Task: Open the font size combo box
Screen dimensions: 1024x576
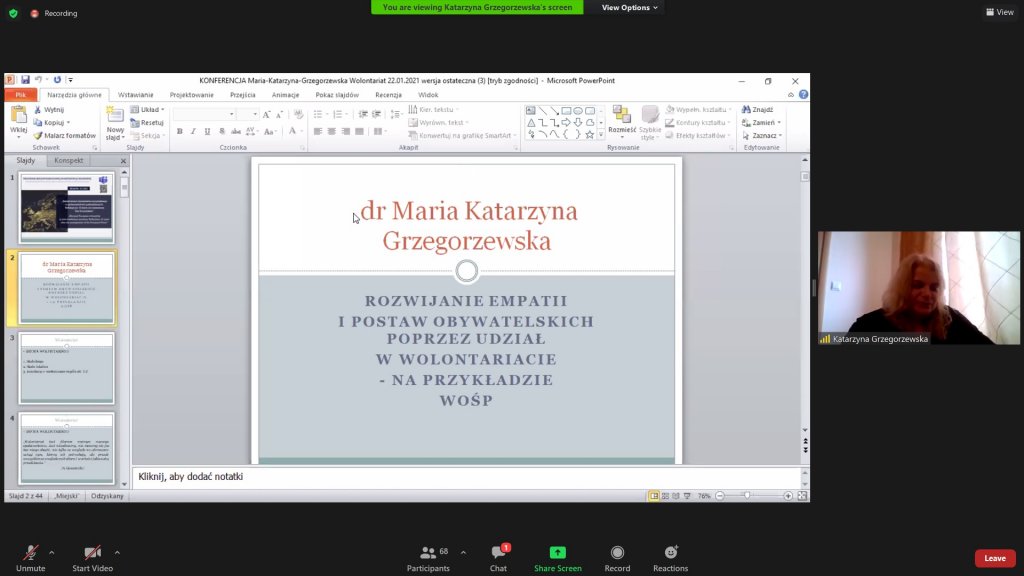Action: click(x=248, y=114)
